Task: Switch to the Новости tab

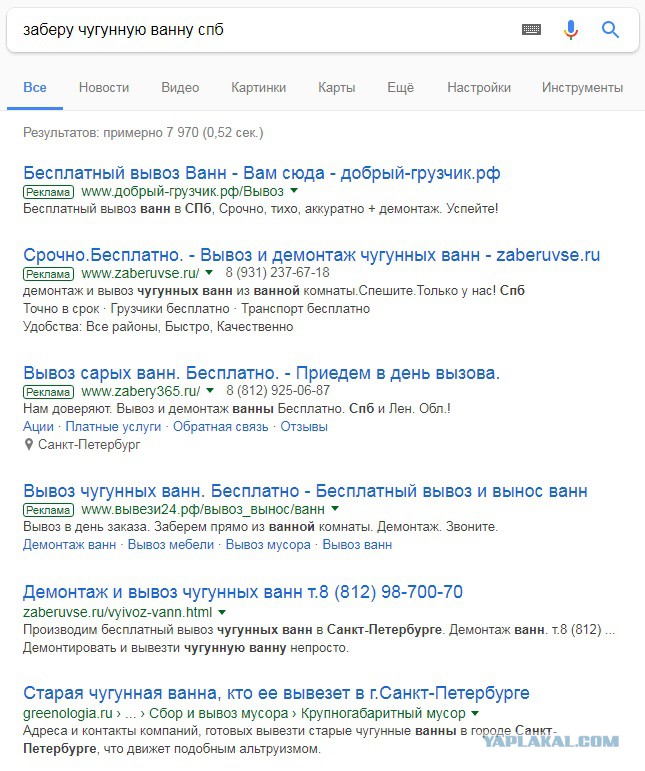Action: coord(104,88)
